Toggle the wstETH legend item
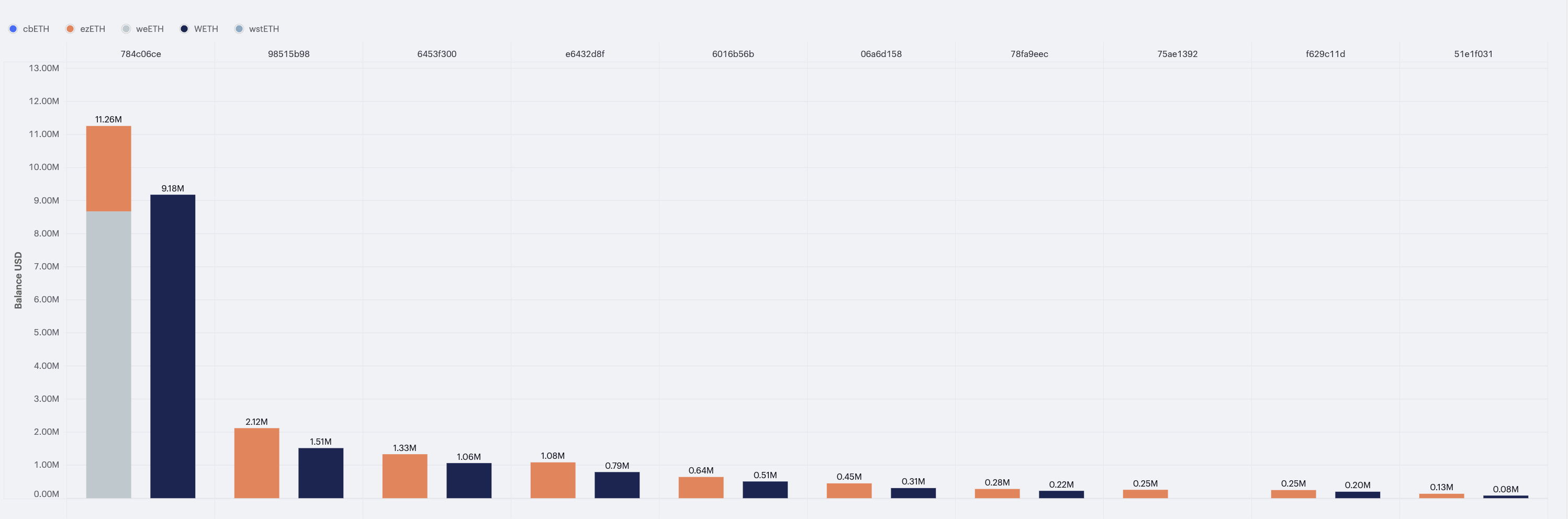1568x519 pixels. [x=257, y=29]
